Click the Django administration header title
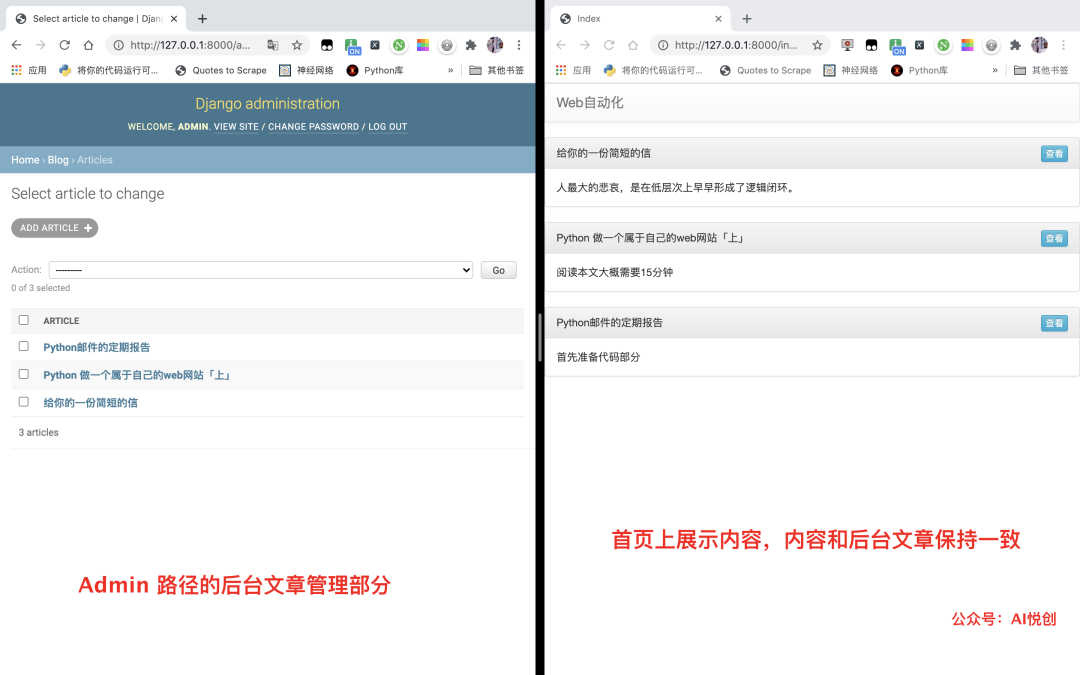 267,103
